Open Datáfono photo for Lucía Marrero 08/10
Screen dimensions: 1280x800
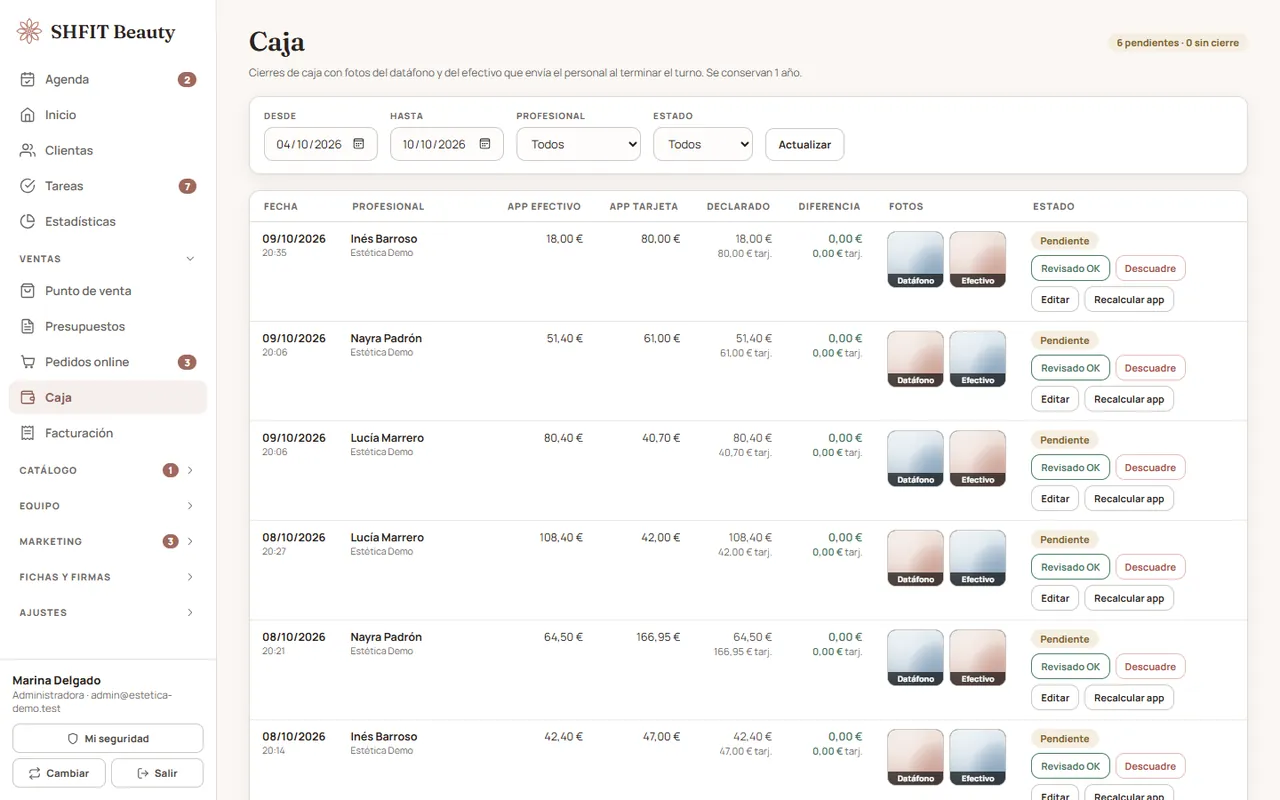coord(915,558)
